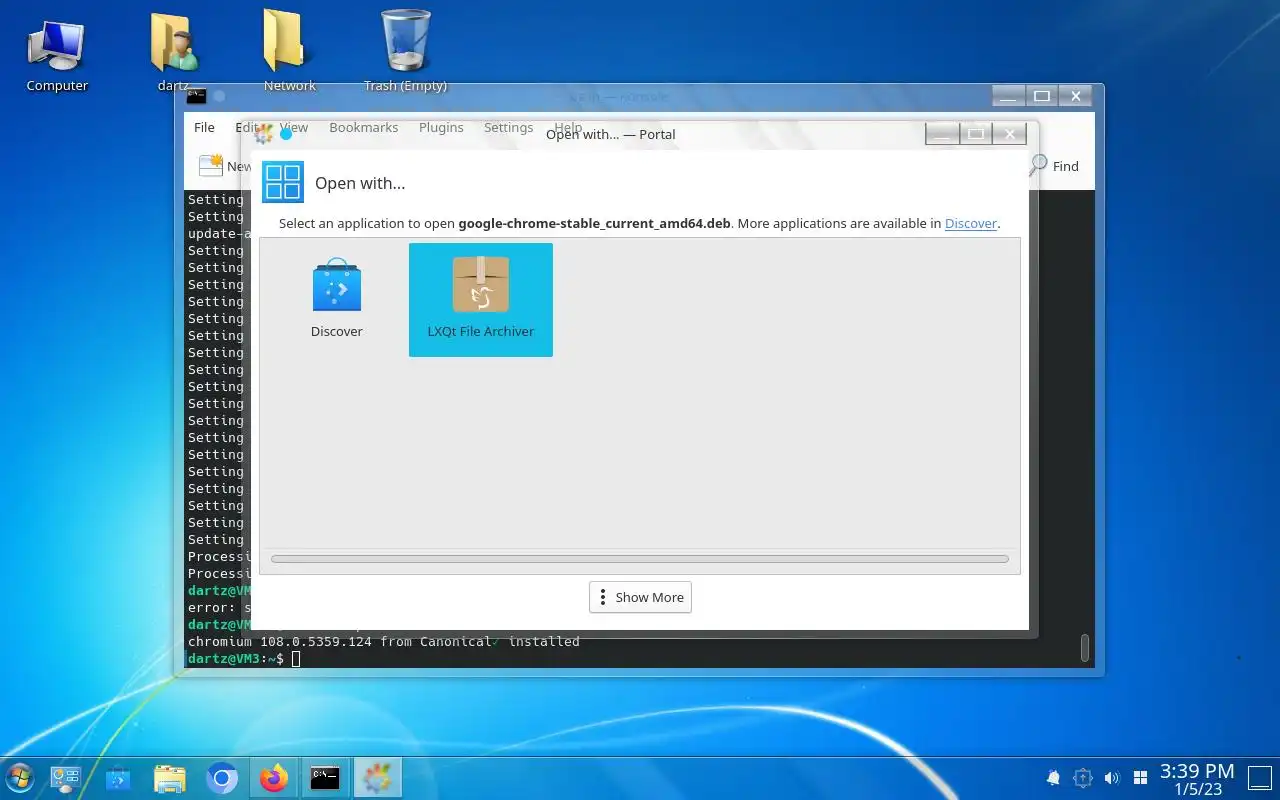Click the chromium 108.0.5359.124 installed line
The height and width of the screenshot is (800, 1280).
point(384,641)
